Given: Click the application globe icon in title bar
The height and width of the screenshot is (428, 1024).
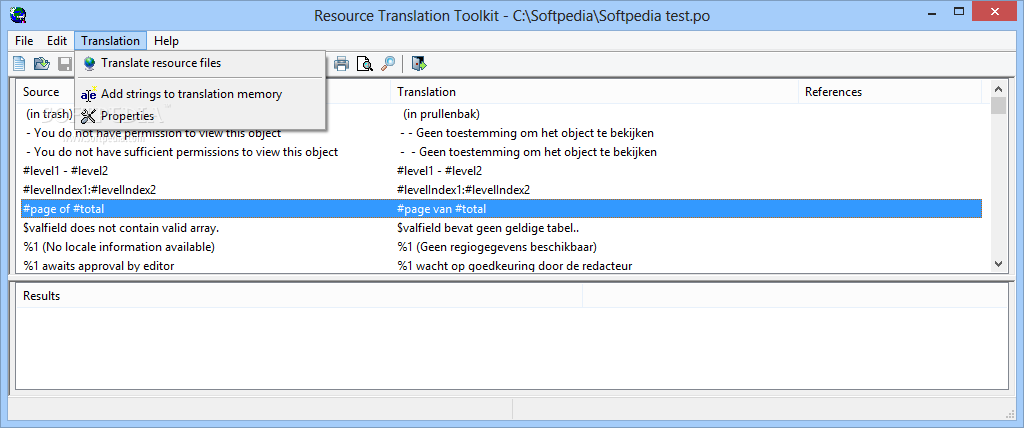Looking at the screenshot, I should tap(18, 14).
